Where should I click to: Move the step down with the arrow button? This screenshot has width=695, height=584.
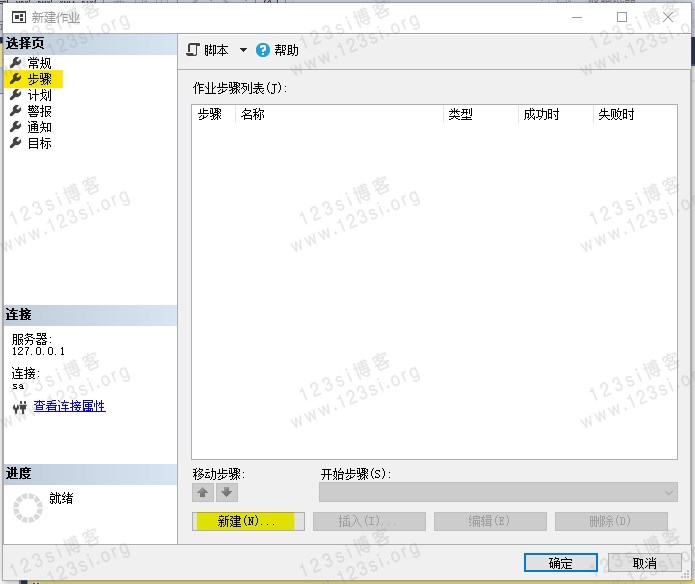(227, 493)
